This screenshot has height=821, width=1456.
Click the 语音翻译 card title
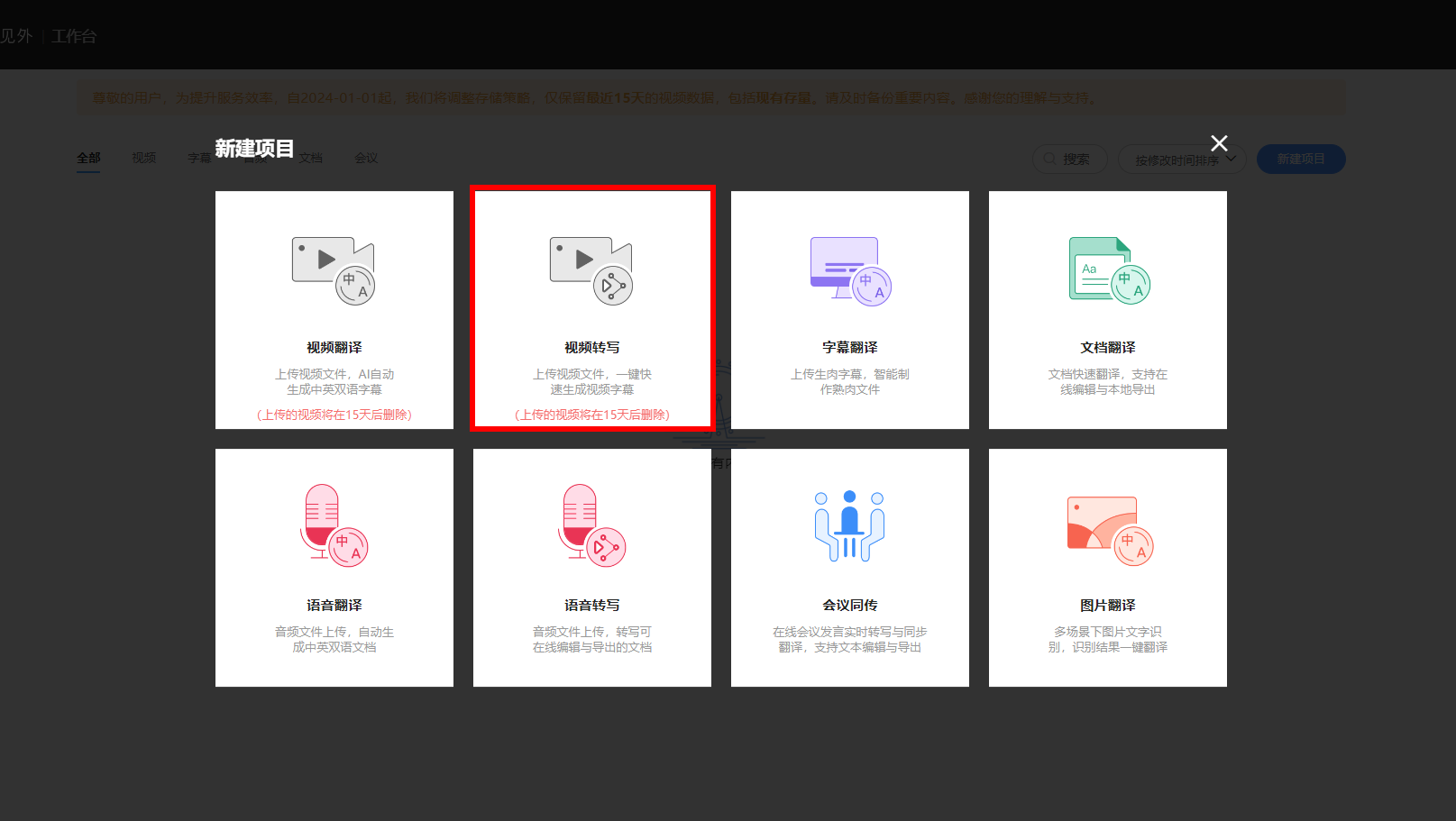pos(334,605)
